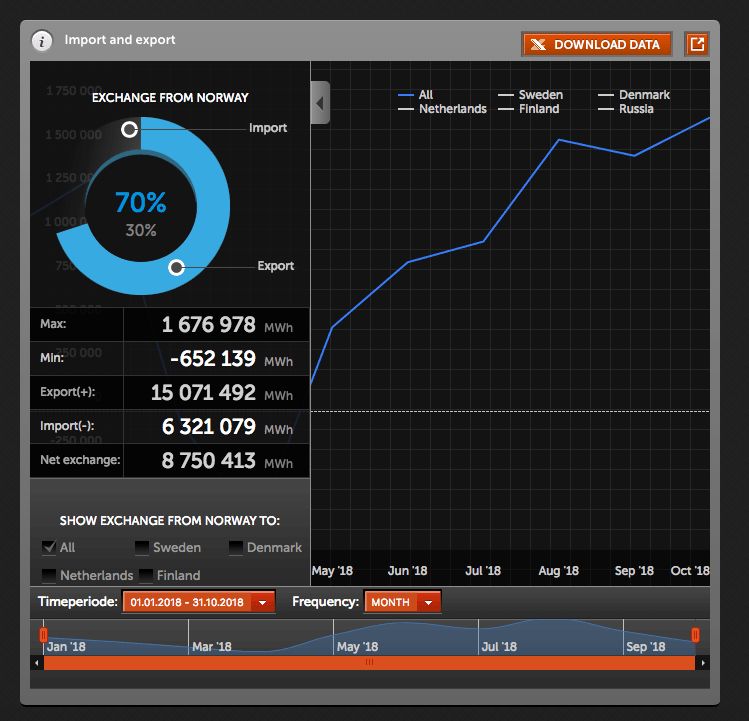Screen dimensions: 749x721
Task: Click the timeline scrollbar left arrow
Action: (38, 663)
